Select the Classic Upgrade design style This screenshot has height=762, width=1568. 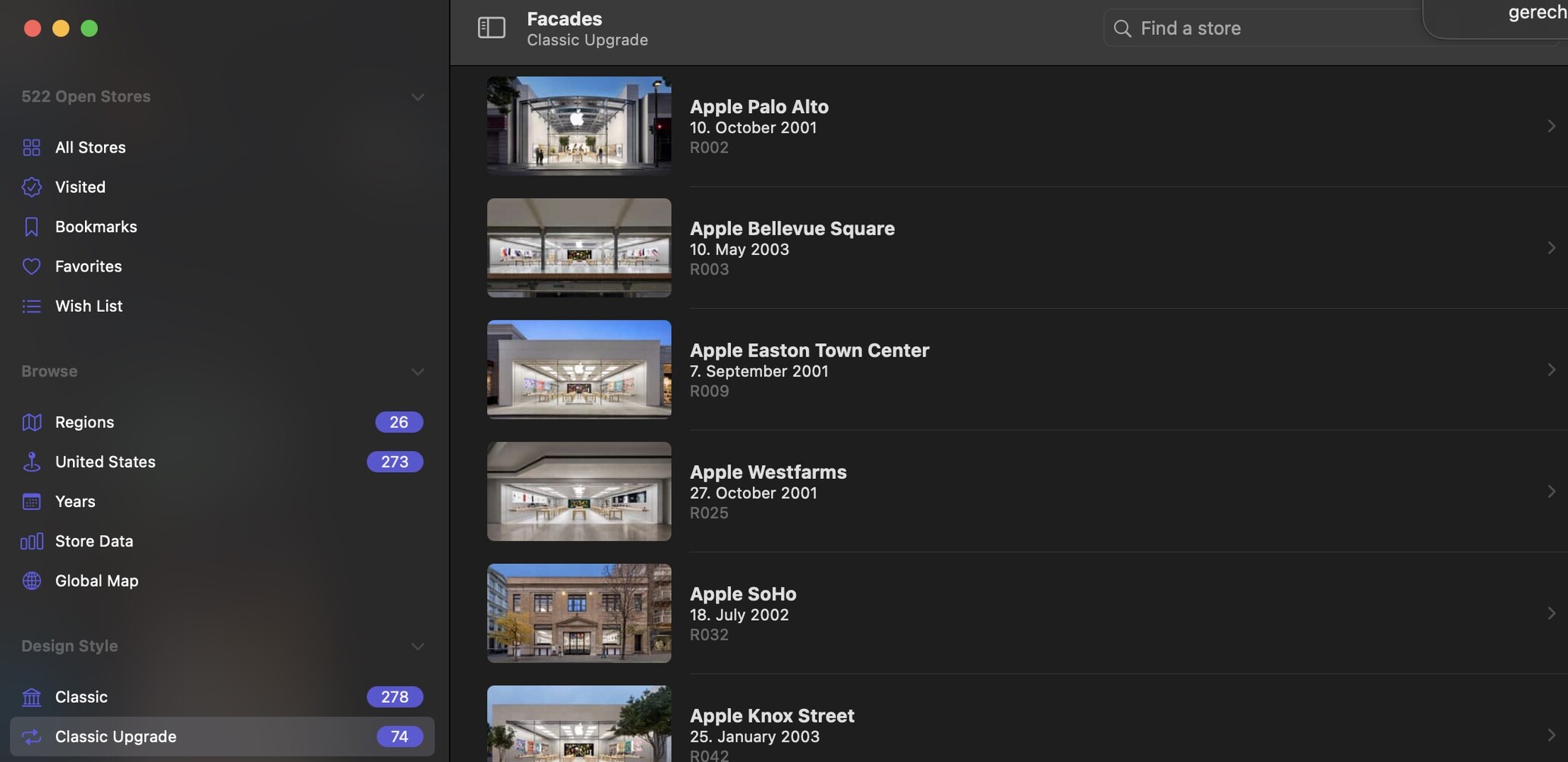click(x=222, y=736)
